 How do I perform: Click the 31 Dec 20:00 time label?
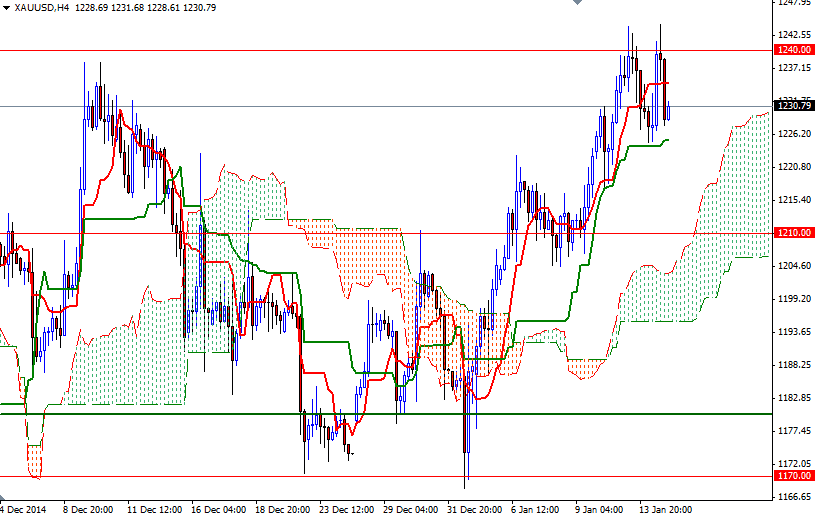475,508
